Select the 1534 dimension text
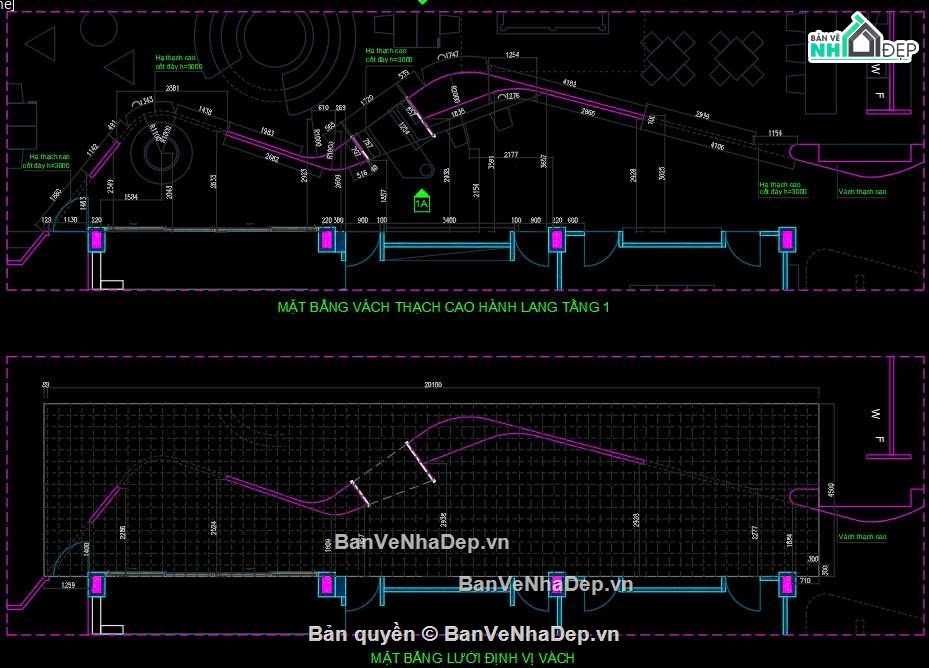This screenshot has height=668, width=929. tap(131, 197)
